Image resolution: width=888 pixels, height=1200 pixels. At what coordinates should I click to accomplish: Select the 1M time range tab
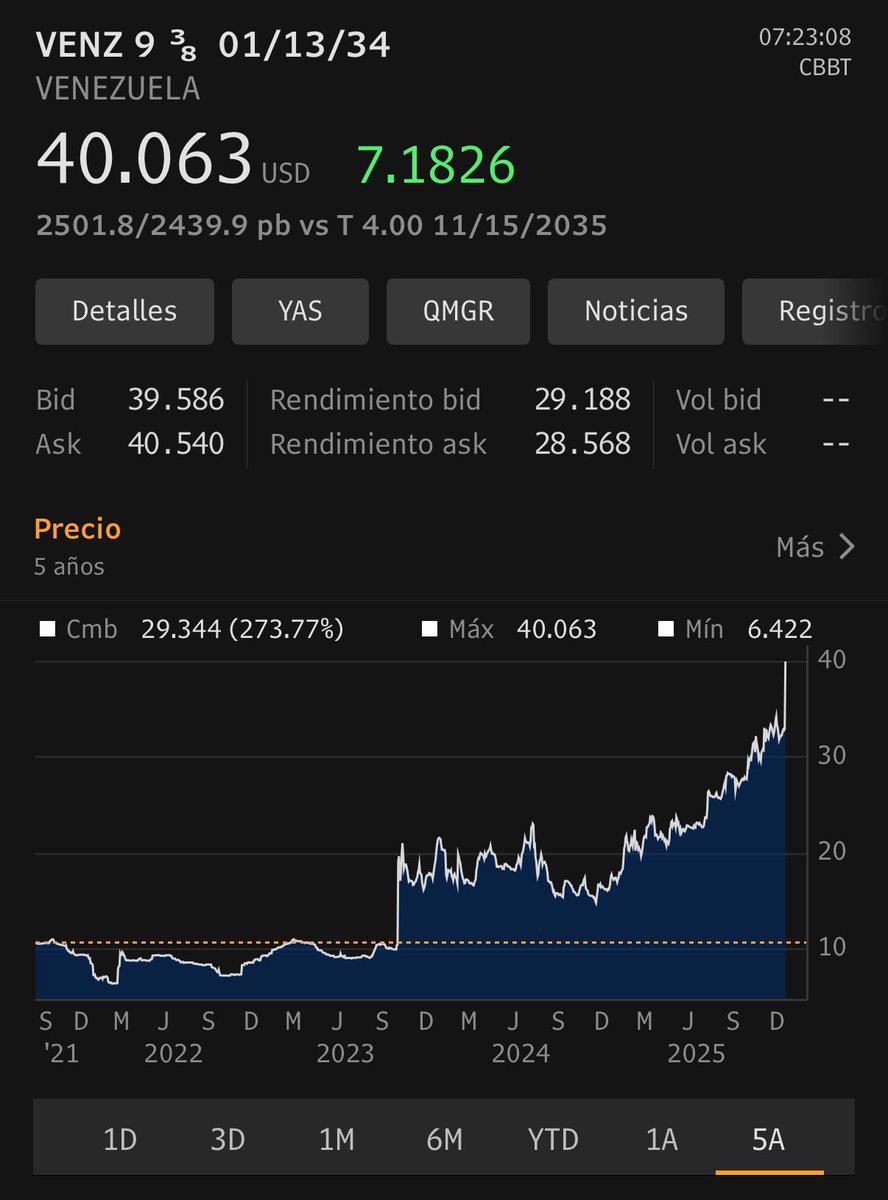click(x=336, y=1140)
